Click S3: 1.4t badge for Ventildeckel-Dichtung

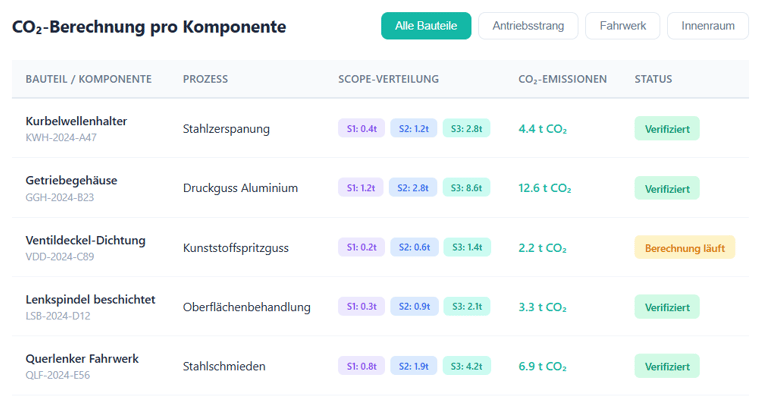466,248
